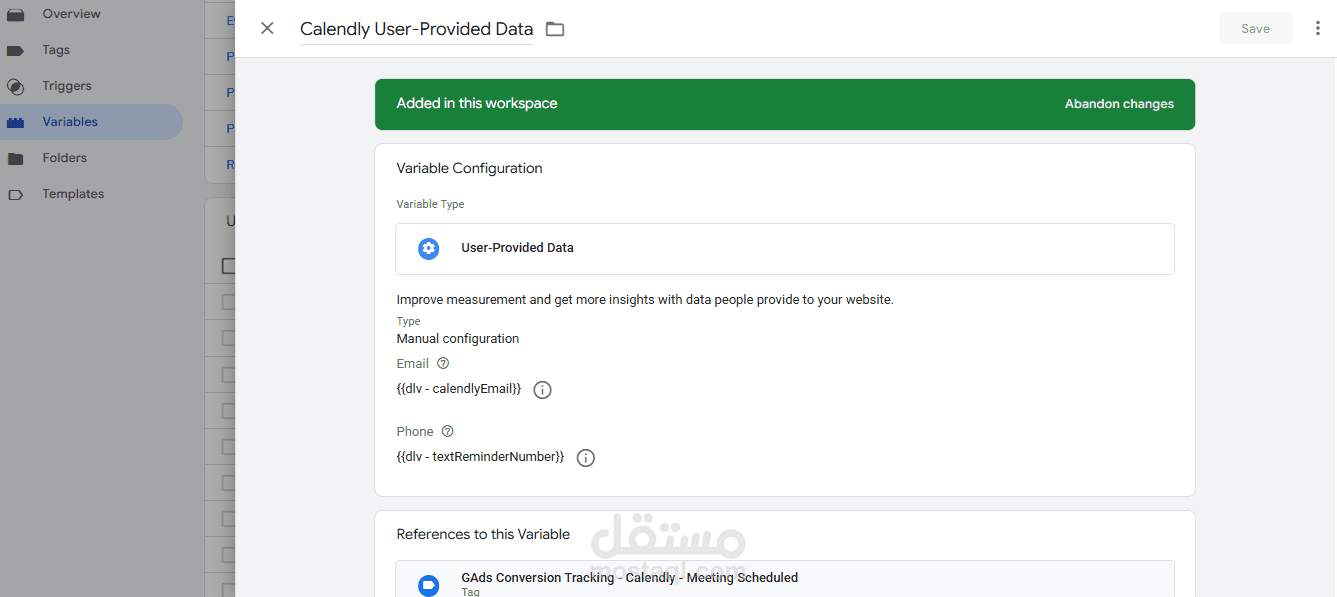
Task: Click the Folders sidebar icon
Action: click(15, 158)
